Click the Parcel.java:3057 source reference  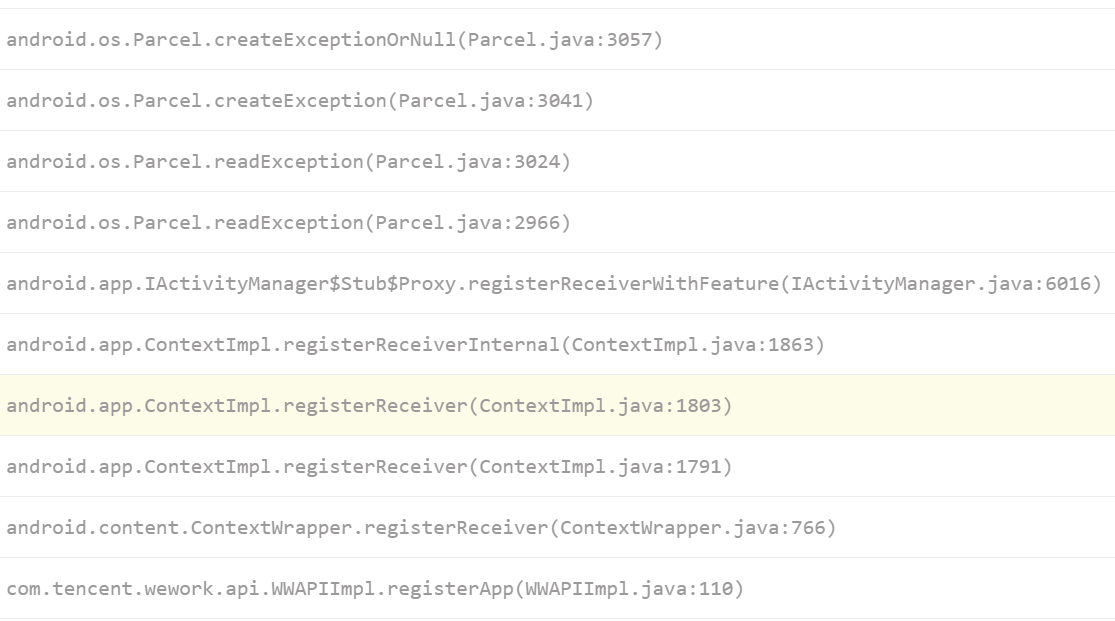click(x=560, y=40)
